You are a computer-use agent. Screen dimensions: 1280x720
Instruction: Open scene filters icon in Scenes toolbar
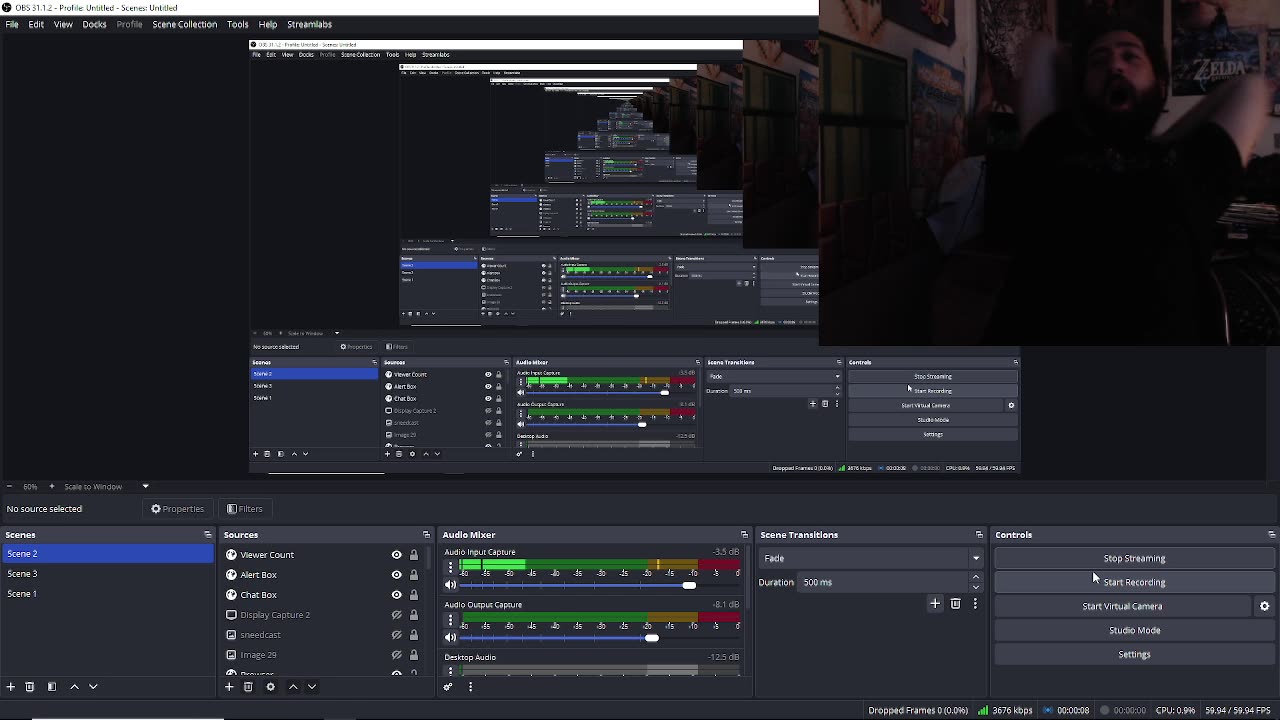click(x=51, y=687)
